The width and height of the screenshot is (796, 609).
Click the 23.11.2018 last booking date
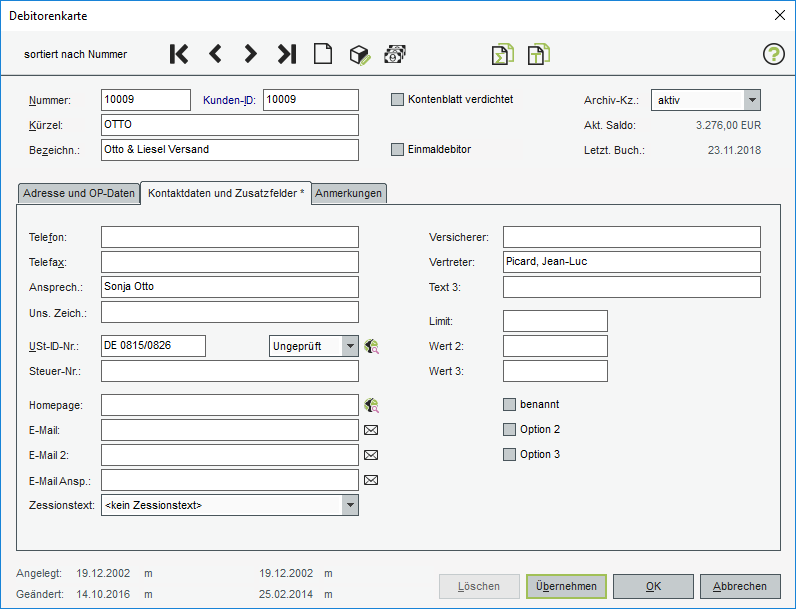(734, 150)
